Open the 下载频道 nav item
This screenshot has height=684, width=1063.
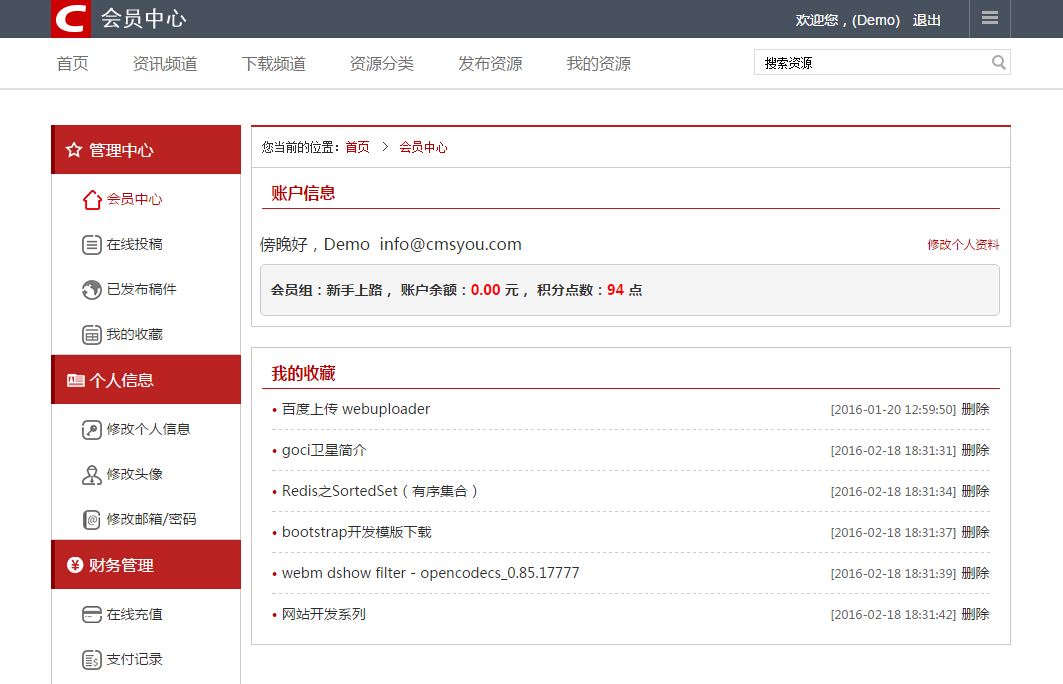point(273,64)
